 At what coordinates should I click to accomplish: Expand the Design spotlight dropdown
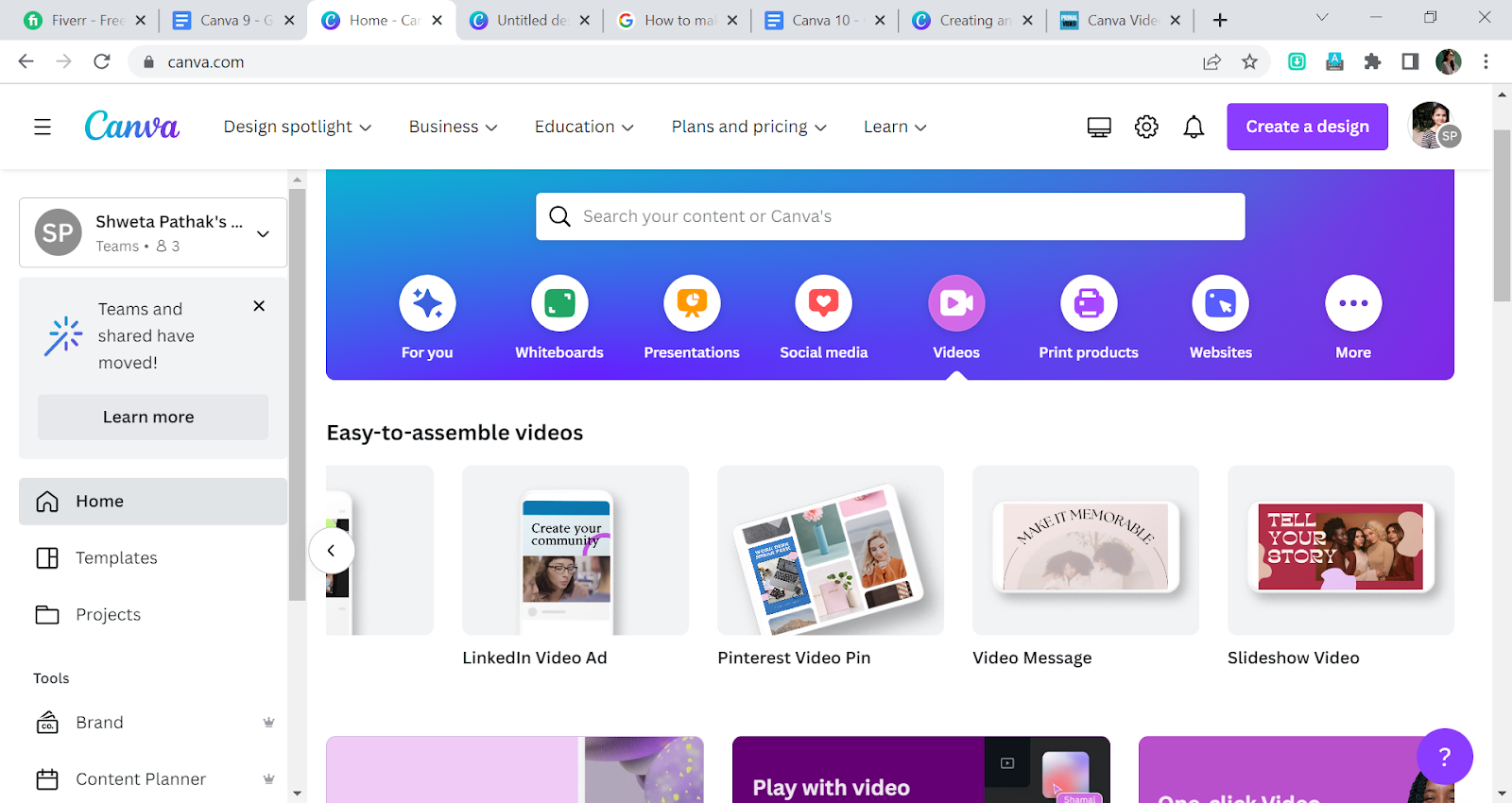coord(298,127)
